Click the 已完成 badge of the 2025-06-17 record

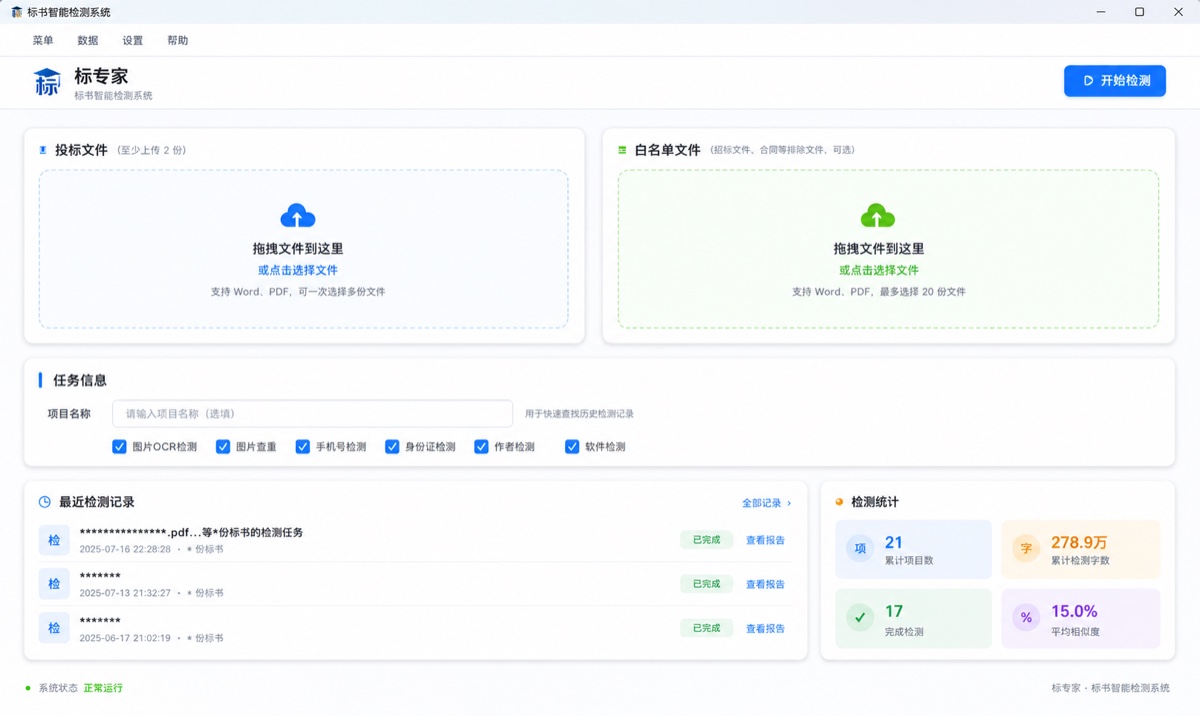[706, 628]
